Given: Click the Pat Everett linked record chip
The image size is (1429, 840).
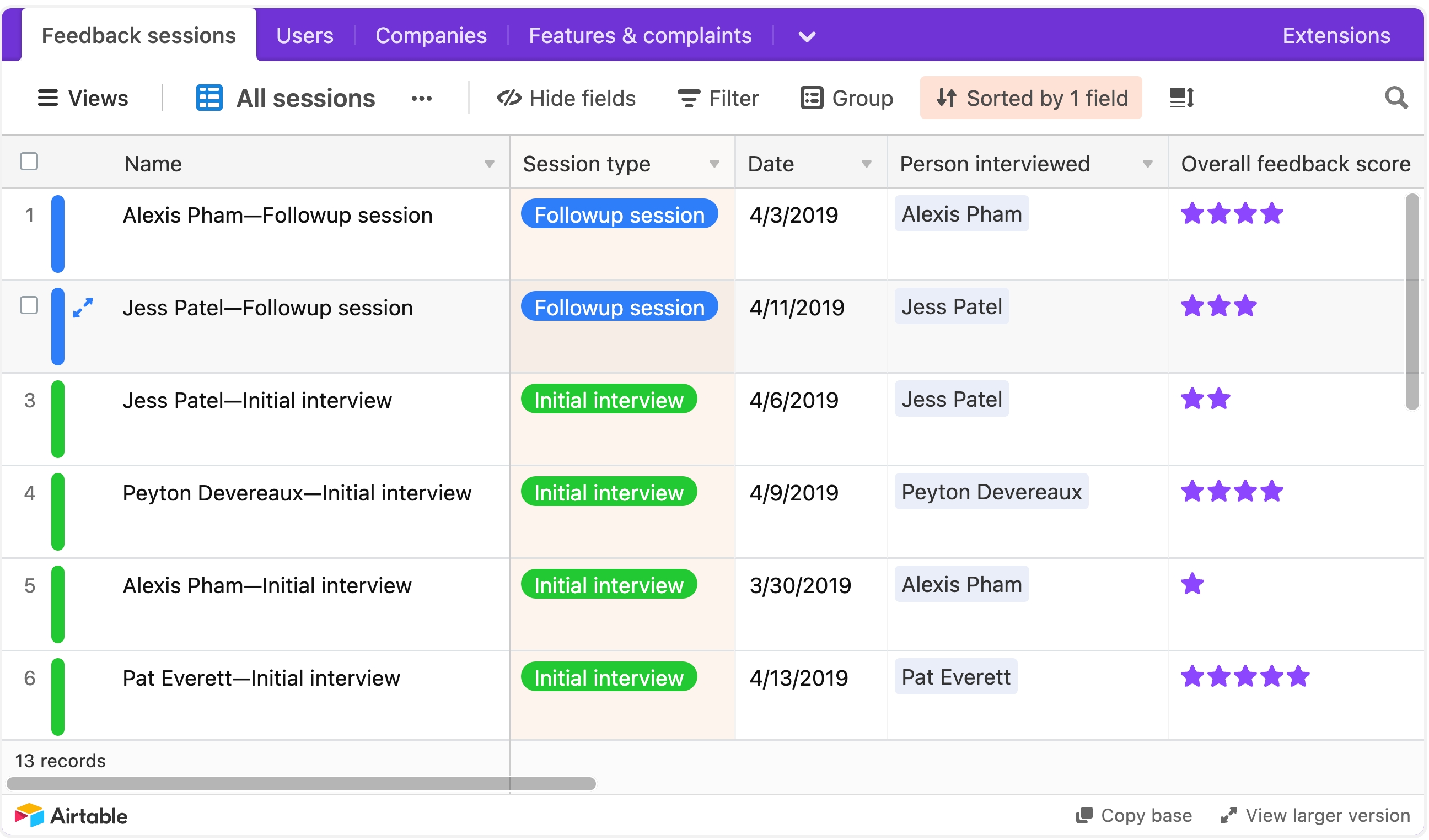Looking at the screenshot, I should pyautogui.click(x=957, y=677).
